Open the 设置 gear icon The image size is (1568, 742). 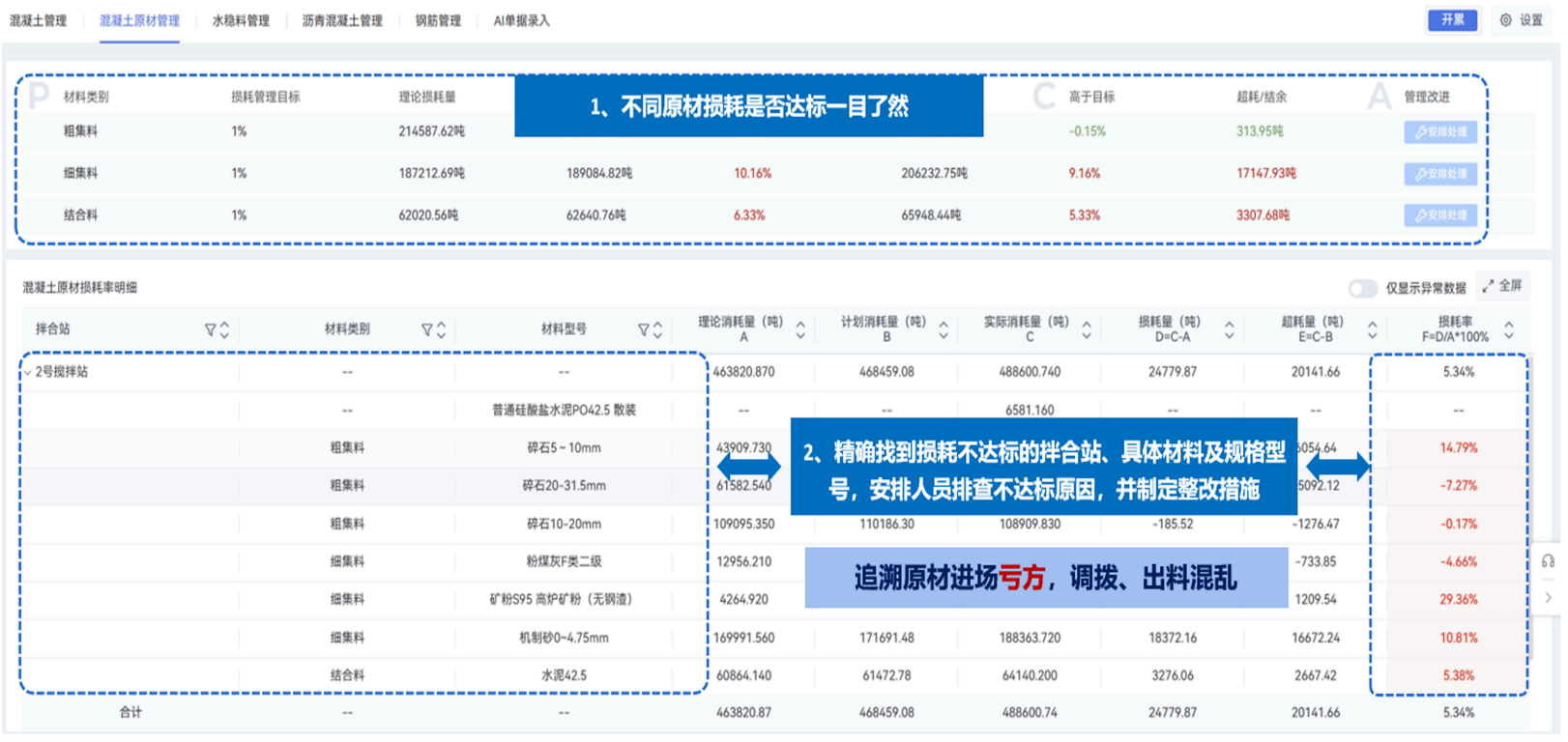tap(1505, 20)
